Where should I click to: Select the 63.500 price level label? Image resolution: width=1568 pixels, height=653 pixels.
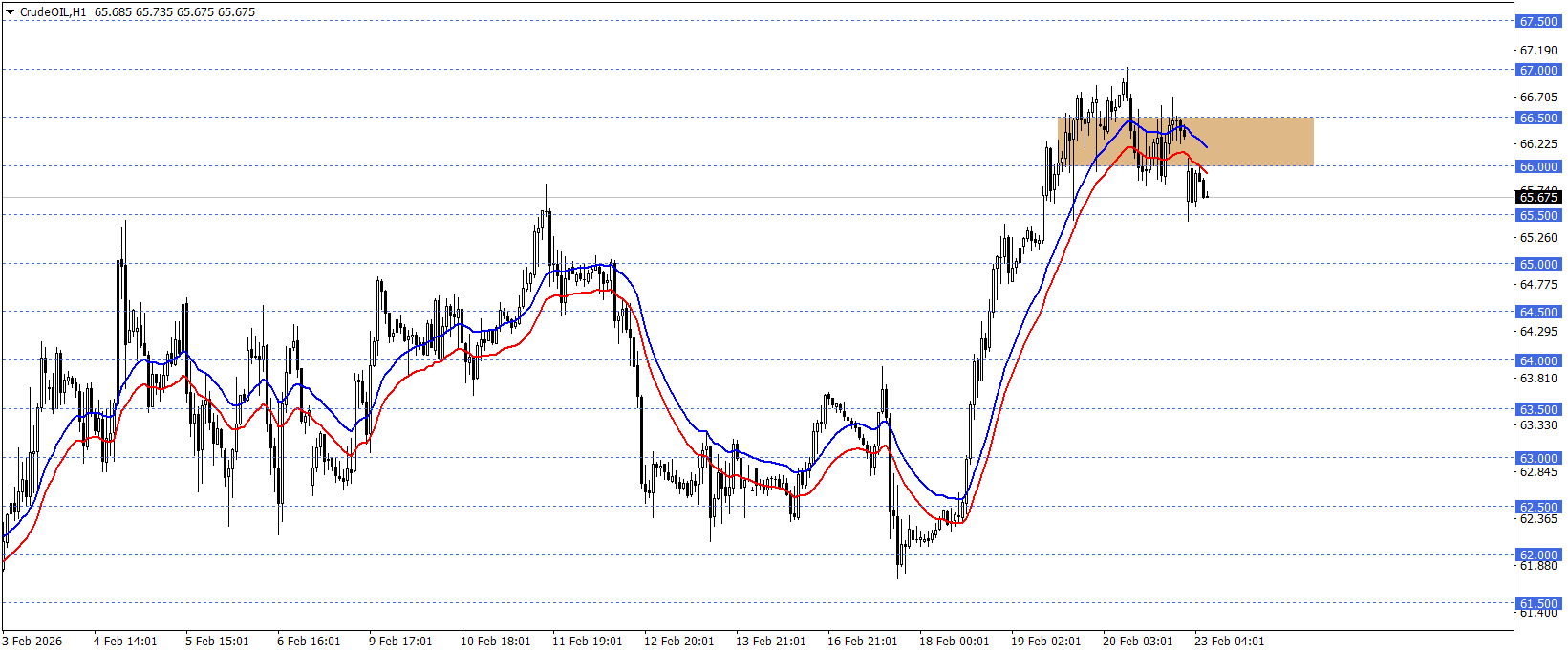[x=1538, y=409]
